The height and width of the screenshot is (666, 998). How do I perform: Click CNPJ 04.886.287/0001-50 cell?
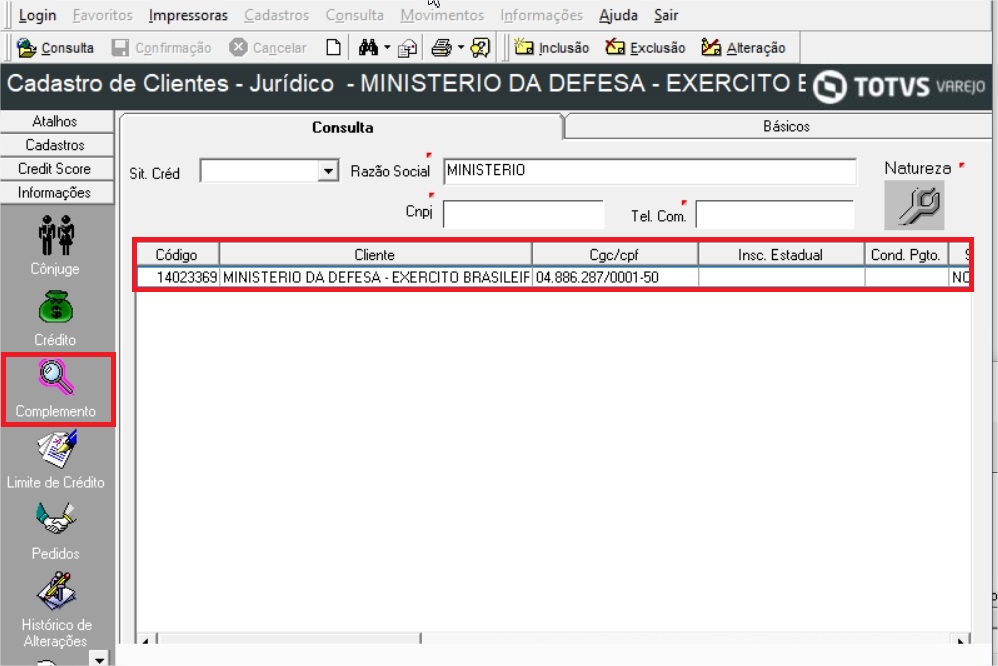pos(615,277)
